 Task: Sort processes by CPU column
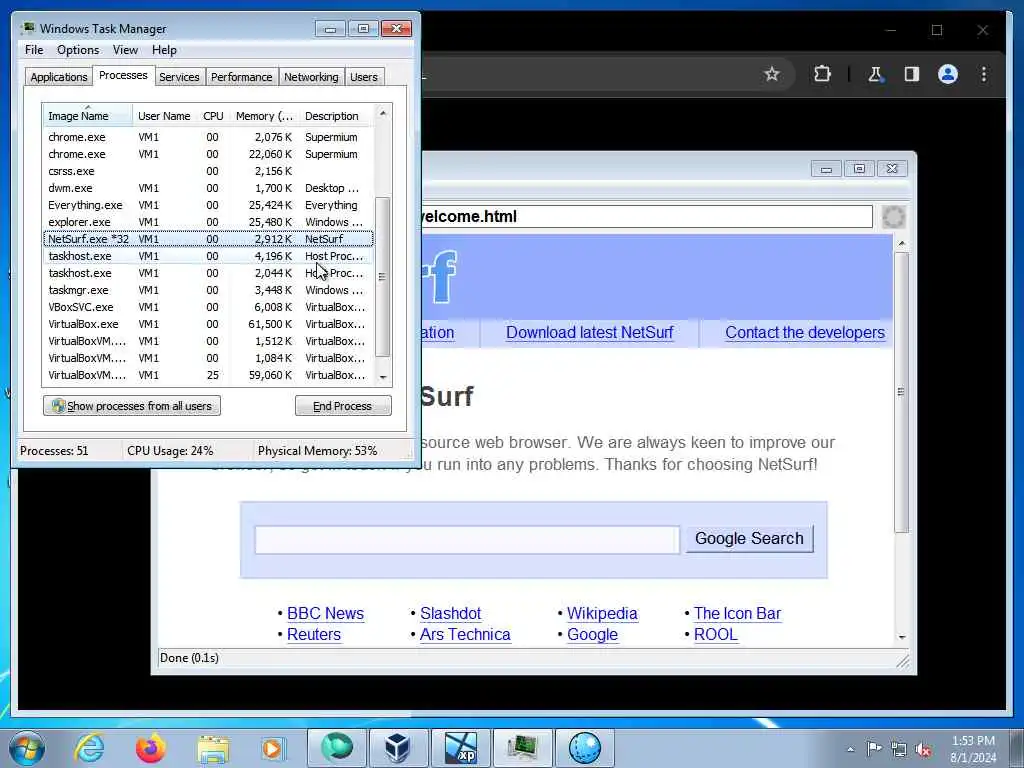[x=213, y=116]
